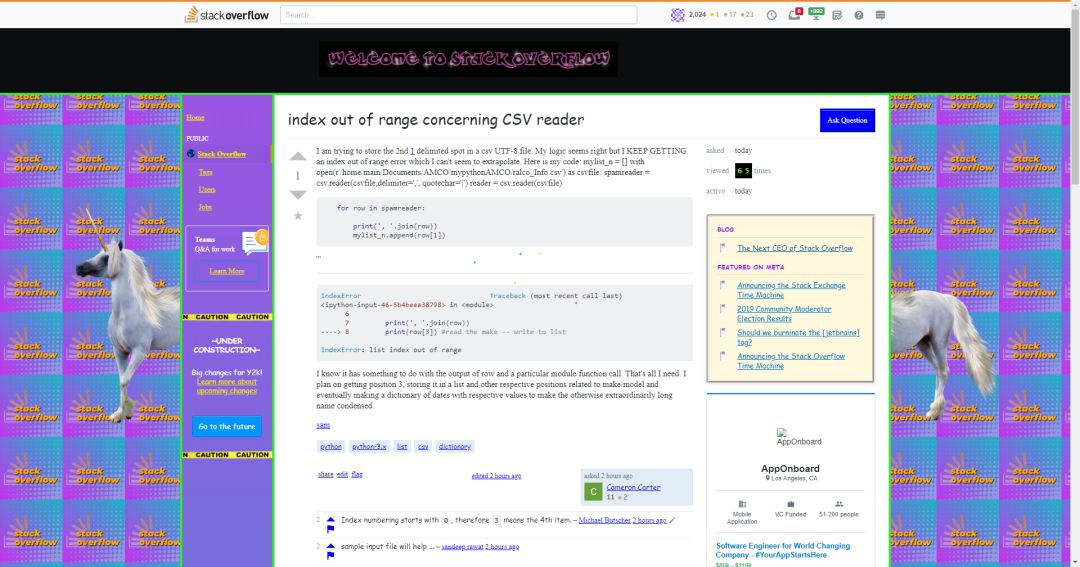Flag the 'sample input file will help' comment
Screen dimensions: 1080x567
(x=331, y=555)
